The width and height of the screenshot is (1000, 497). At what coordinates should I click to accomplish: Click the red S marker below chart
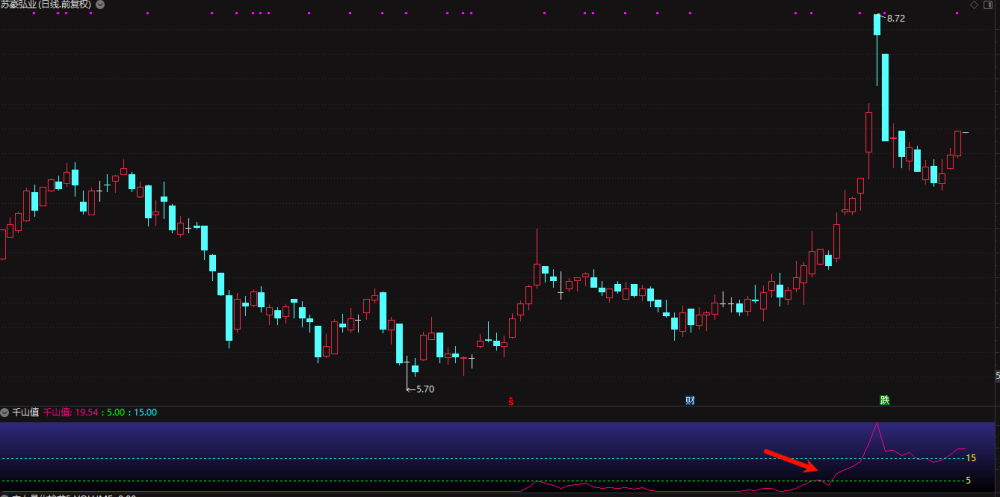[x=511, y=401]
